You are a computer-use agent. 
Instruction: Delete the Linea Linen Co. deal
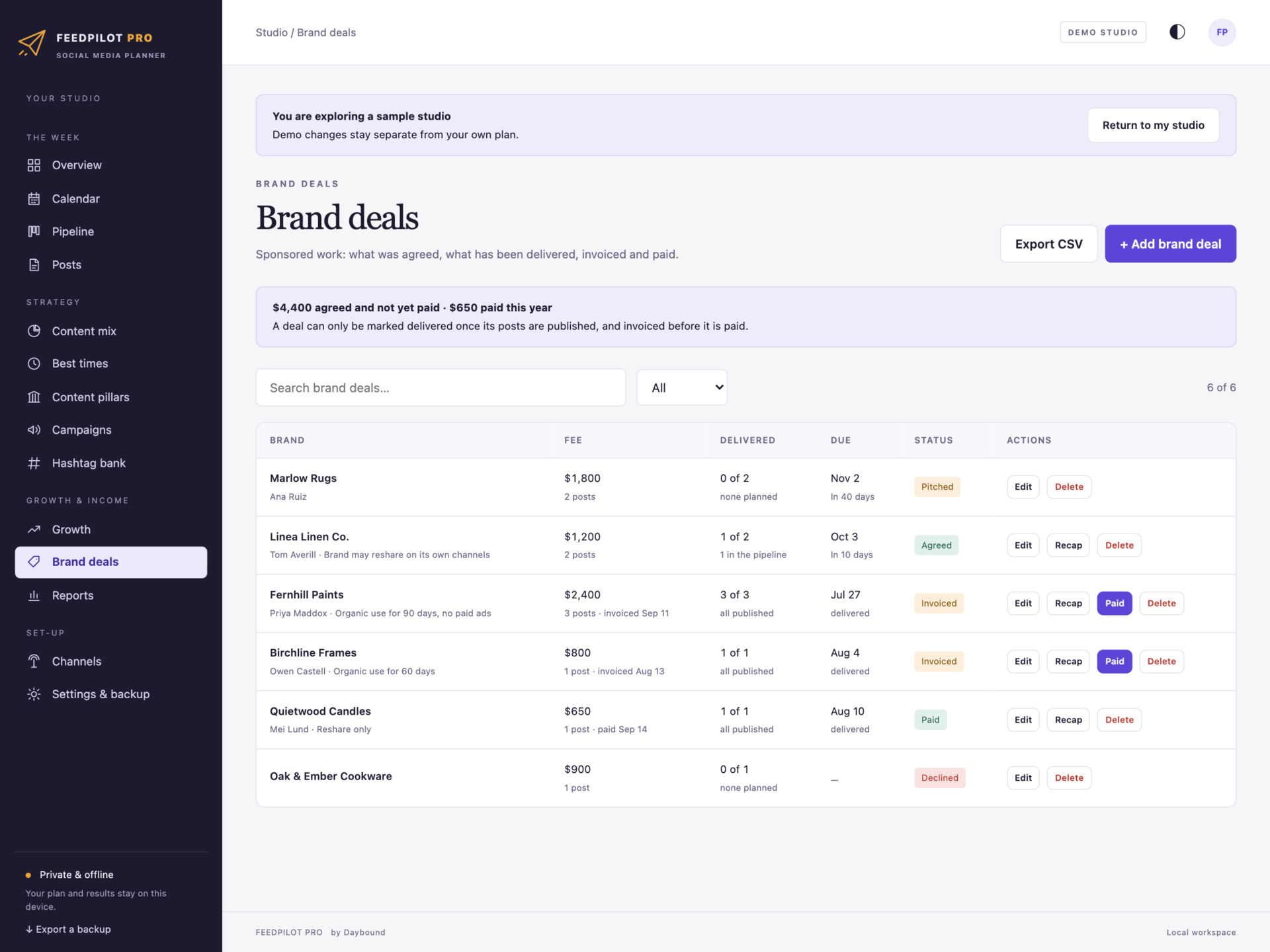coord(1119,545)
